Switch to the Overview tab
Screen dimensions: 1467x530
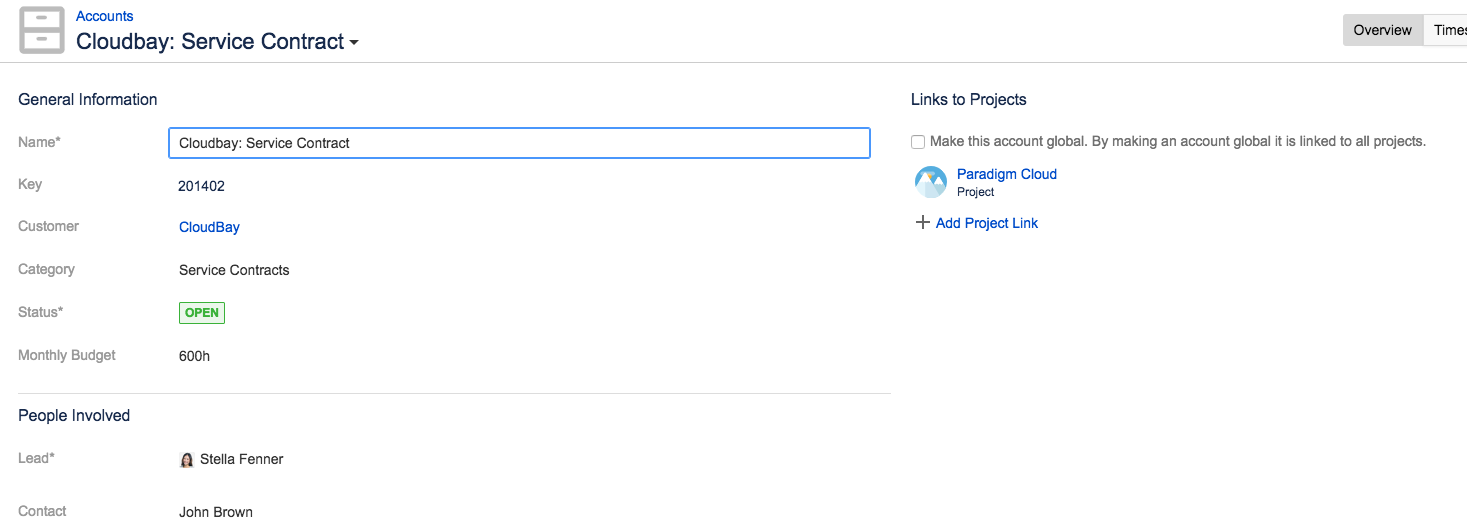coord(1382,30)
